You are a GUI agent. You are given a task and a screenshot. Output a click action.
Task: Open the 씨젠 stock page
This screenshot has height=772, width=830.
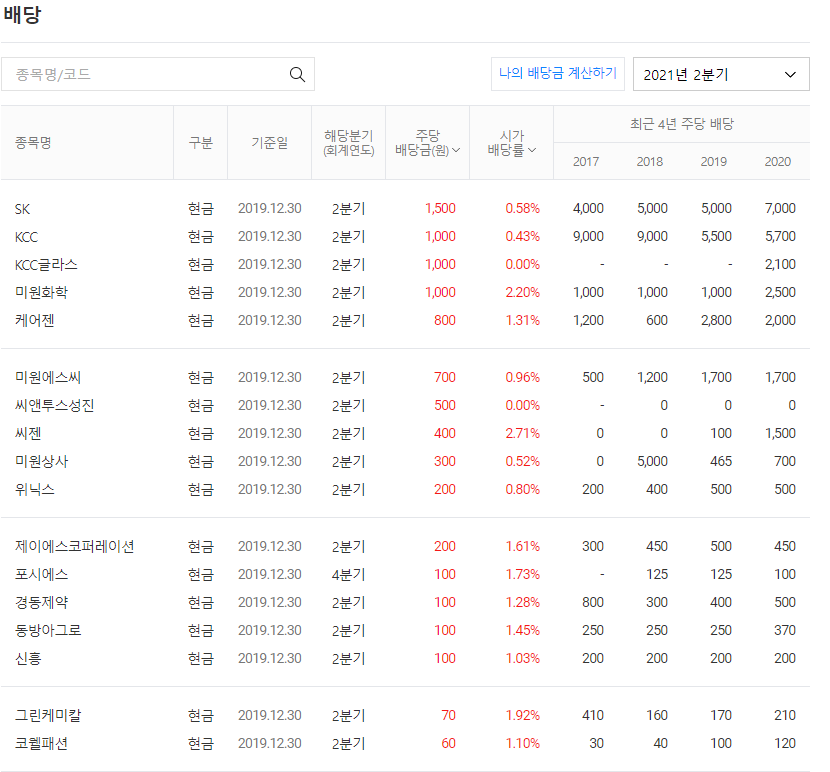[28, 433]
